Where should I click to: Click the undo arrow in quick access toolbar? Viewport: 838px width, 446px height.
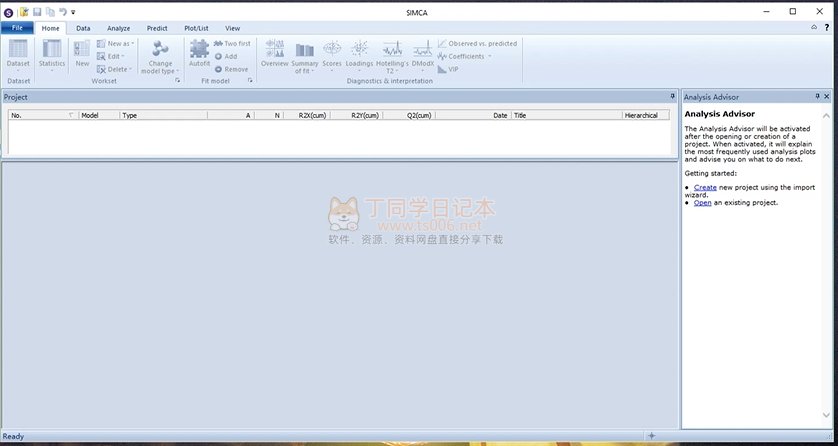click(63, 11)
